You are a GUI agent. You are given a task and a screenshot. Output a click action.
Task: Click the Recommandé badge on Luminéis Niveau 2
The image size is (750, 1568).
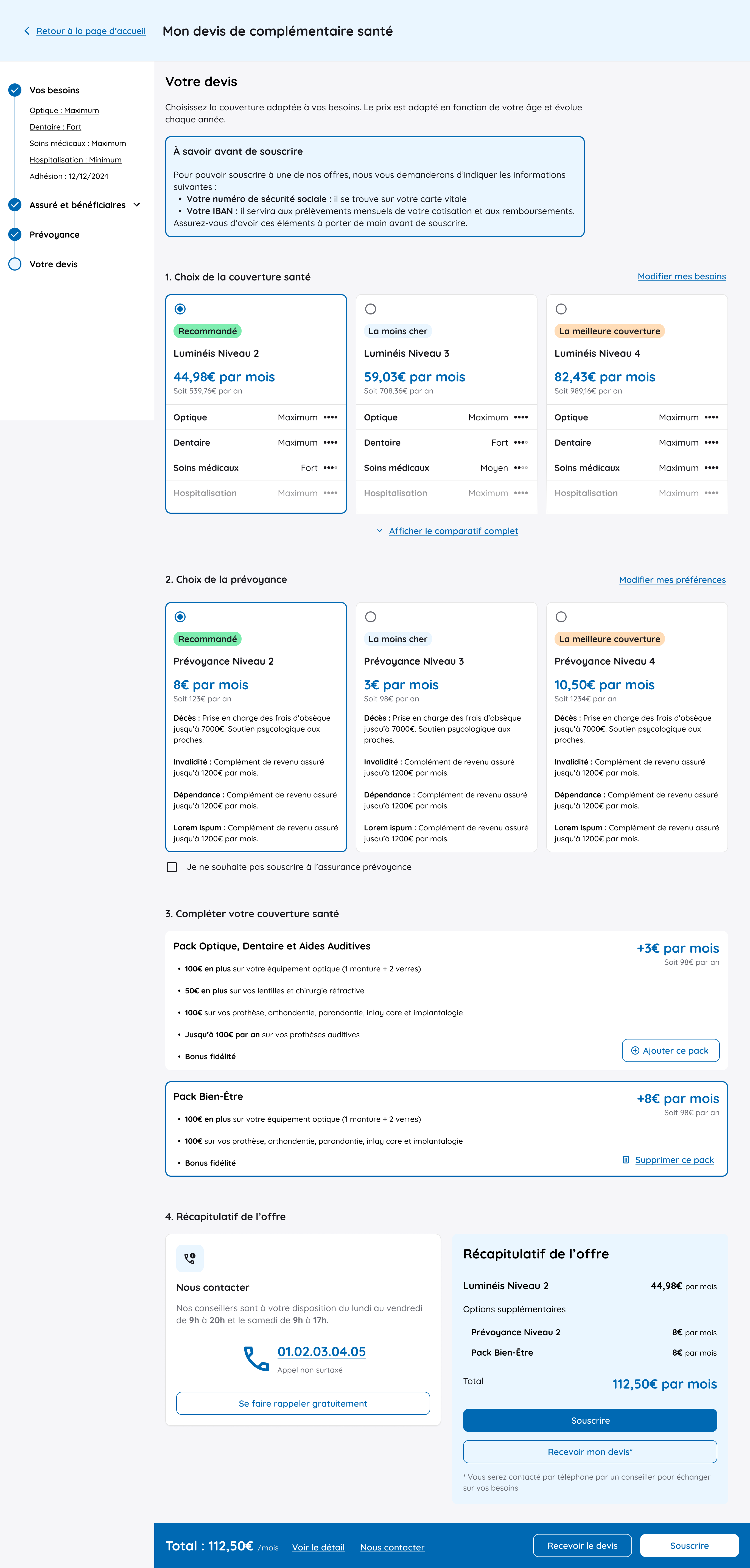point(208,331)
